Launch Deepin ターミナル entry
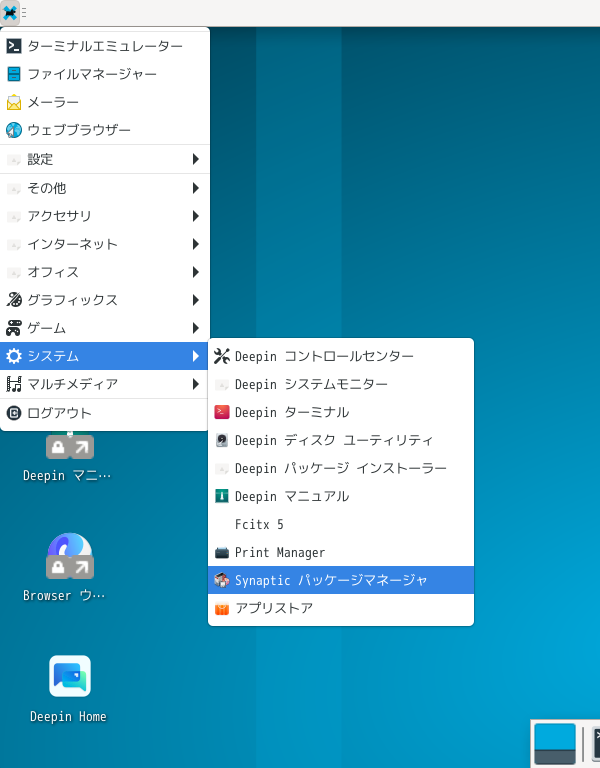600x768 pixels. (341, 412)
